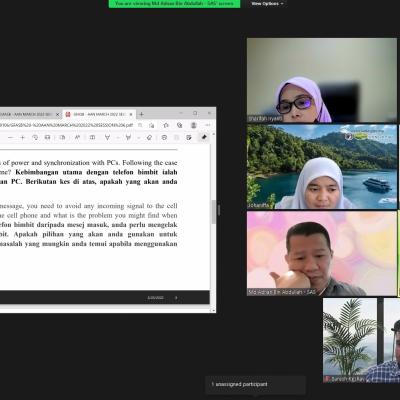Image resolution: width=400 pixels, height=400 pixels.
Task: Open the browser Favorites star icon
Action: click(166, 125)
